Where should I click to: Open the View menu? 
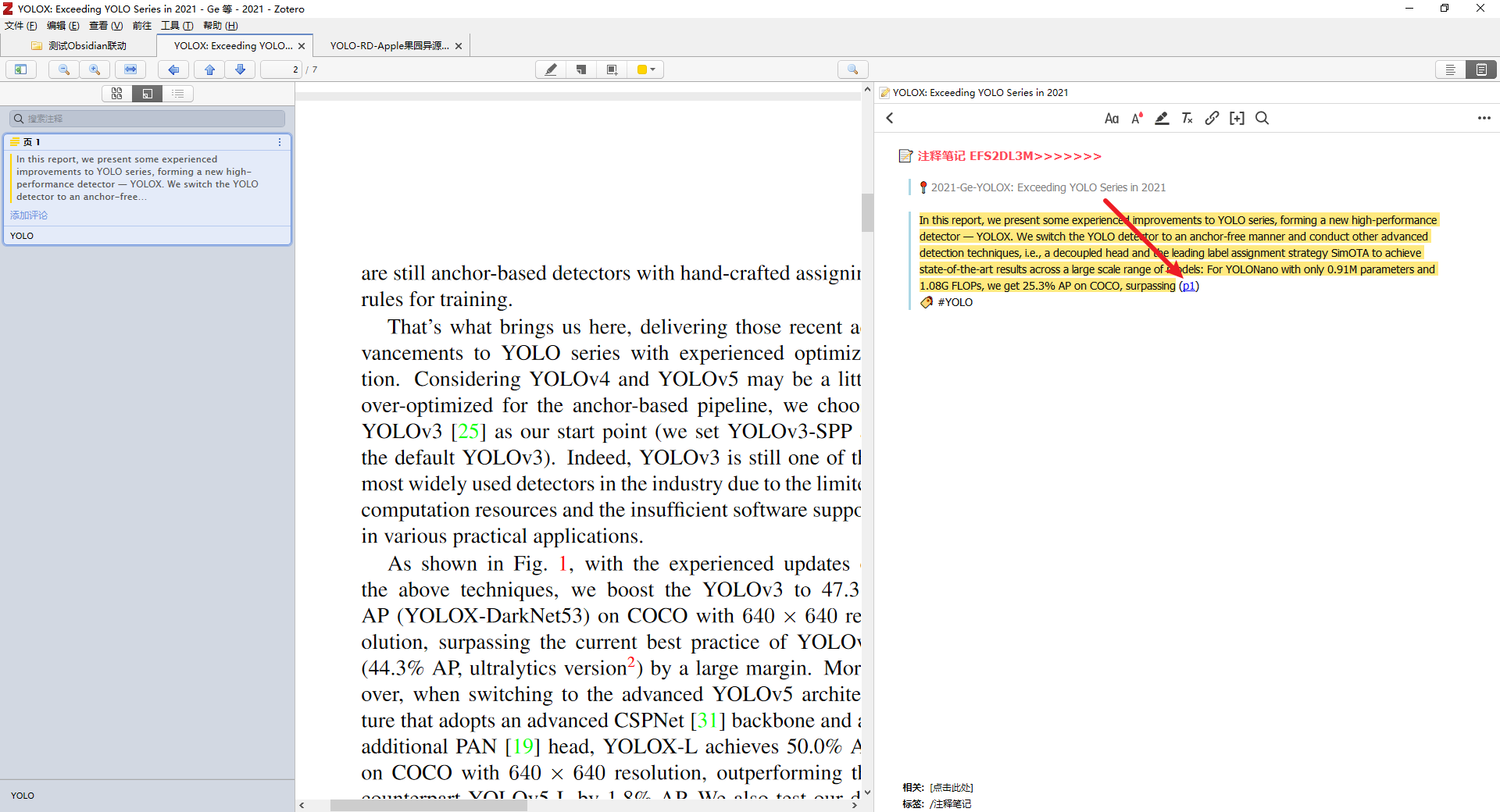[x=106, y=26]
